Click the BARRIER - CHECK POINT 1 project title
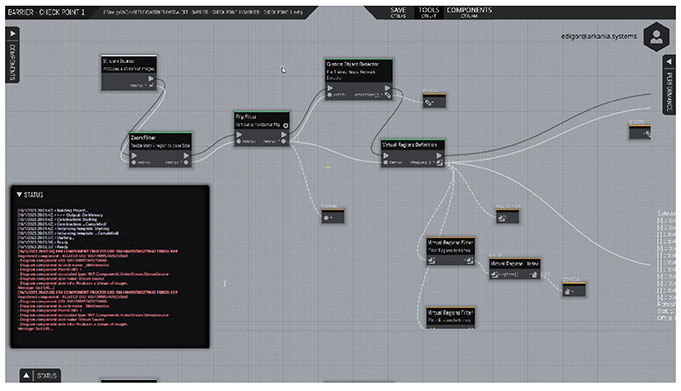This screenshot has height=391, width=681. (x=46, y=12)
